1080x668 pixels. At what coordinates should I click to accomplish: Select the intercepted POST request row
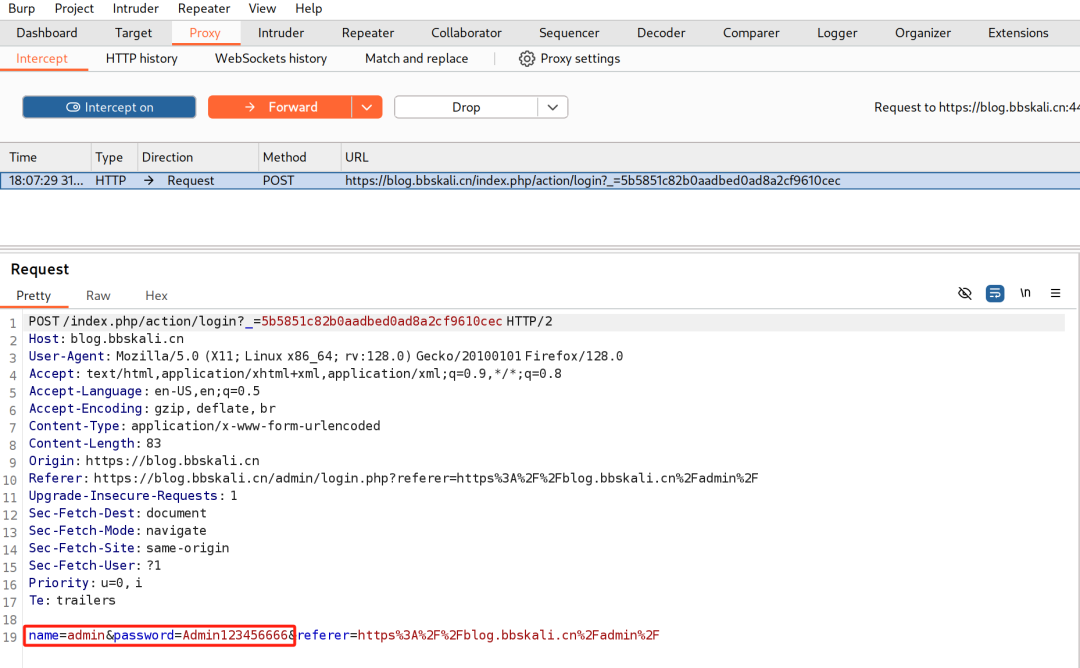coord(540,180)
